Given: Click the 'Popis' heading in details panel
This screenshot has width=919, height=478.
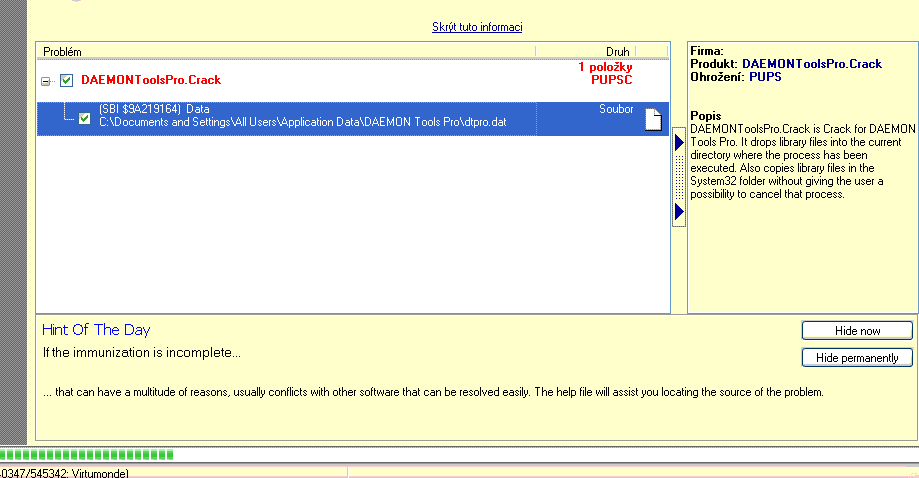Looking at the screenshot, I should [x=706, y=115].
